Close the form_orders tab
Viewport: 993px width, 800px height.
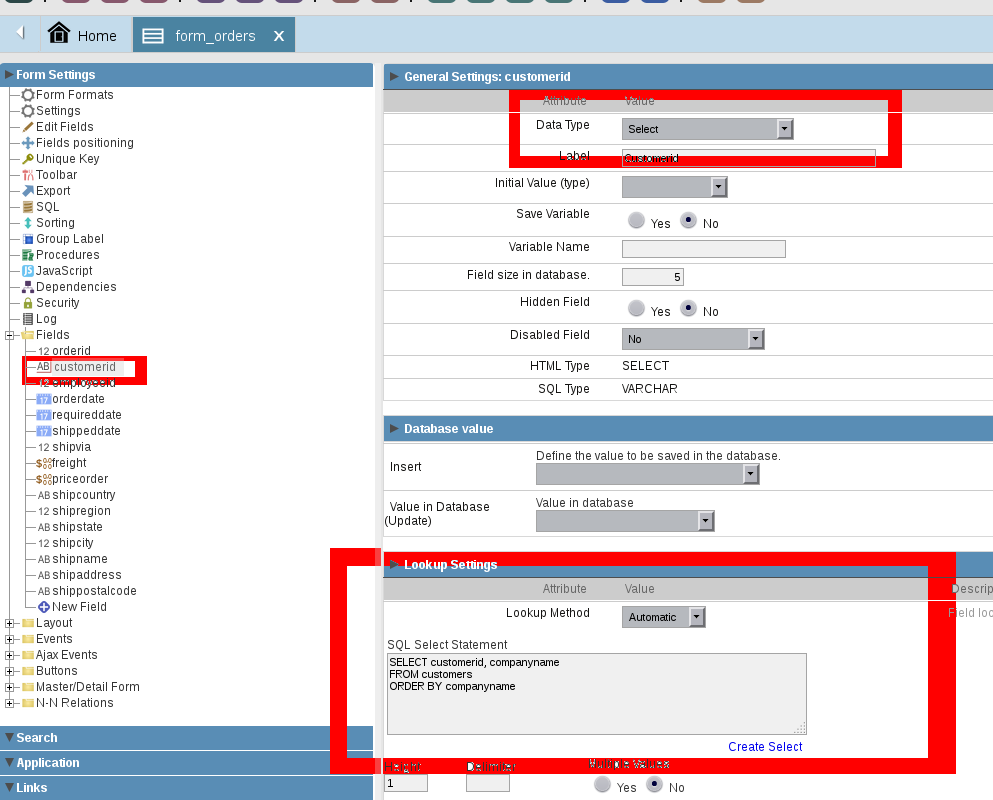pyautogui.click(x=279, y=36)
